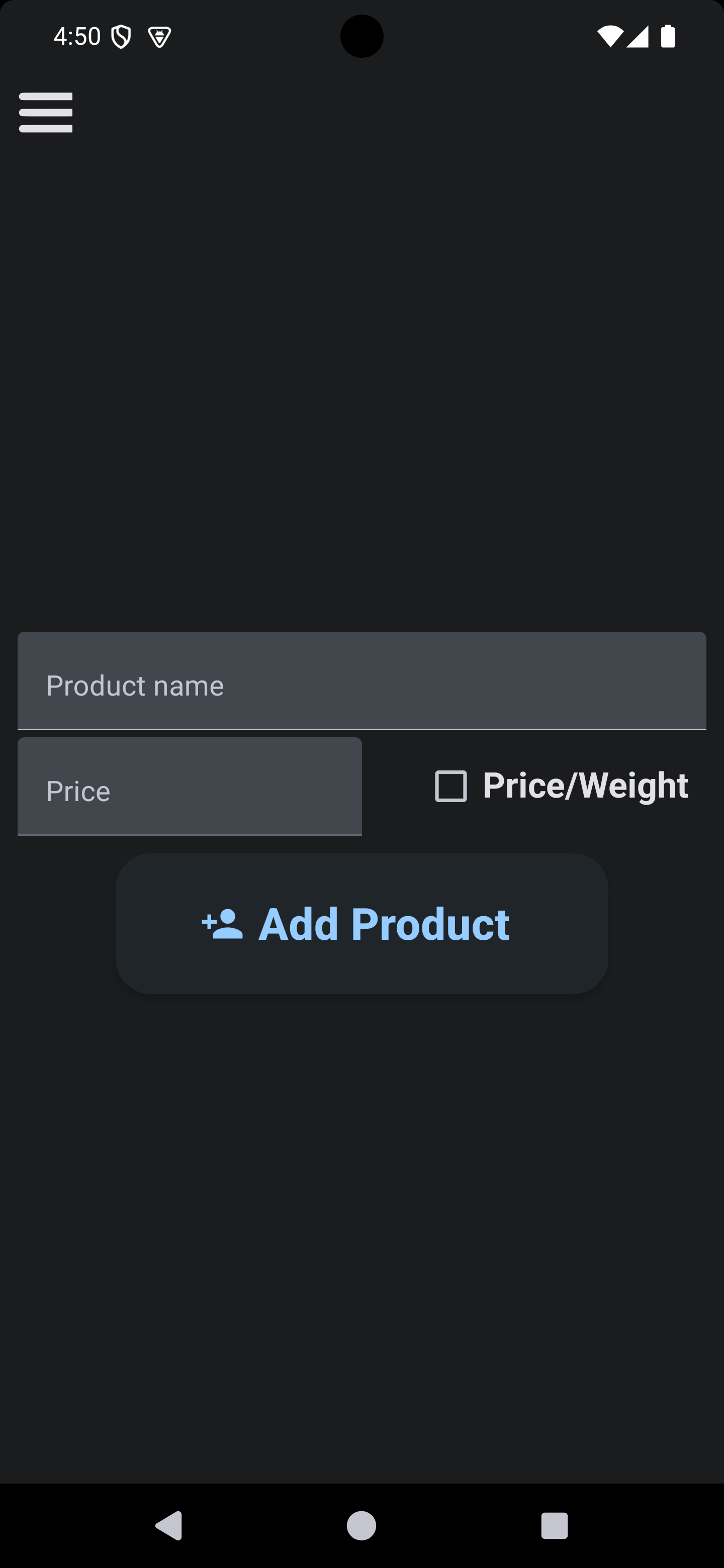The image size is (724, 1568).
Task: Click the 'Add Product' text label
Action: point(384,924)
